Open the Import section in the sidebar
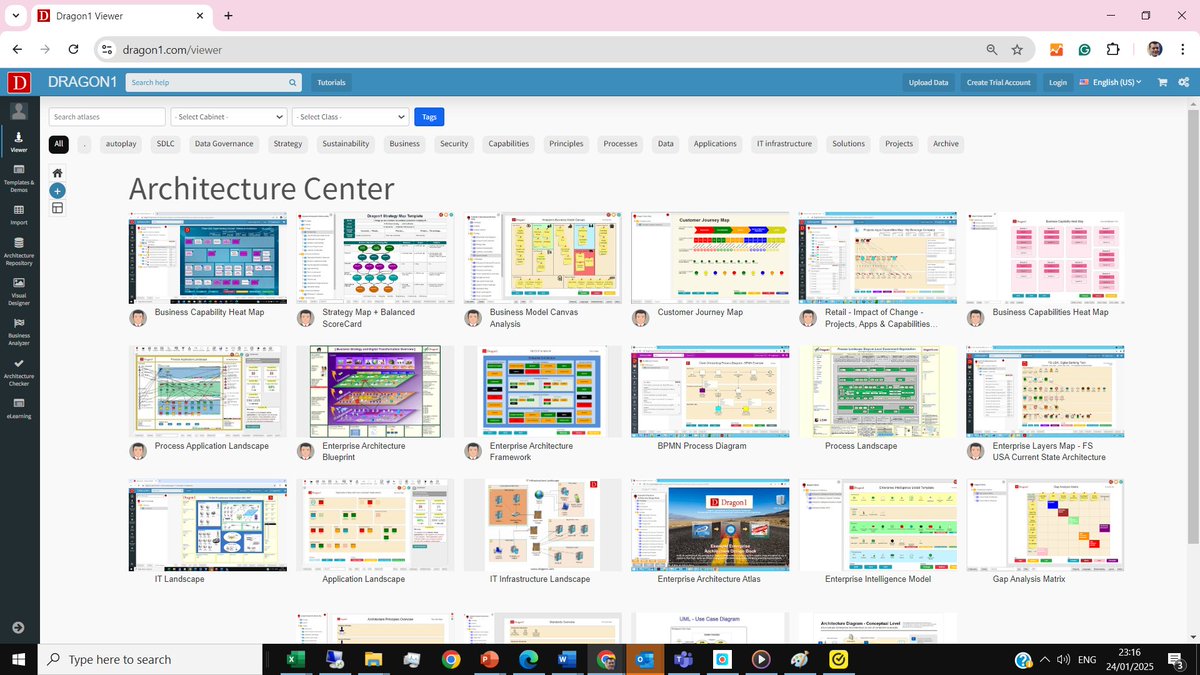The width and height of the screenshot is (1200, 675). click(x=18, y=215)
